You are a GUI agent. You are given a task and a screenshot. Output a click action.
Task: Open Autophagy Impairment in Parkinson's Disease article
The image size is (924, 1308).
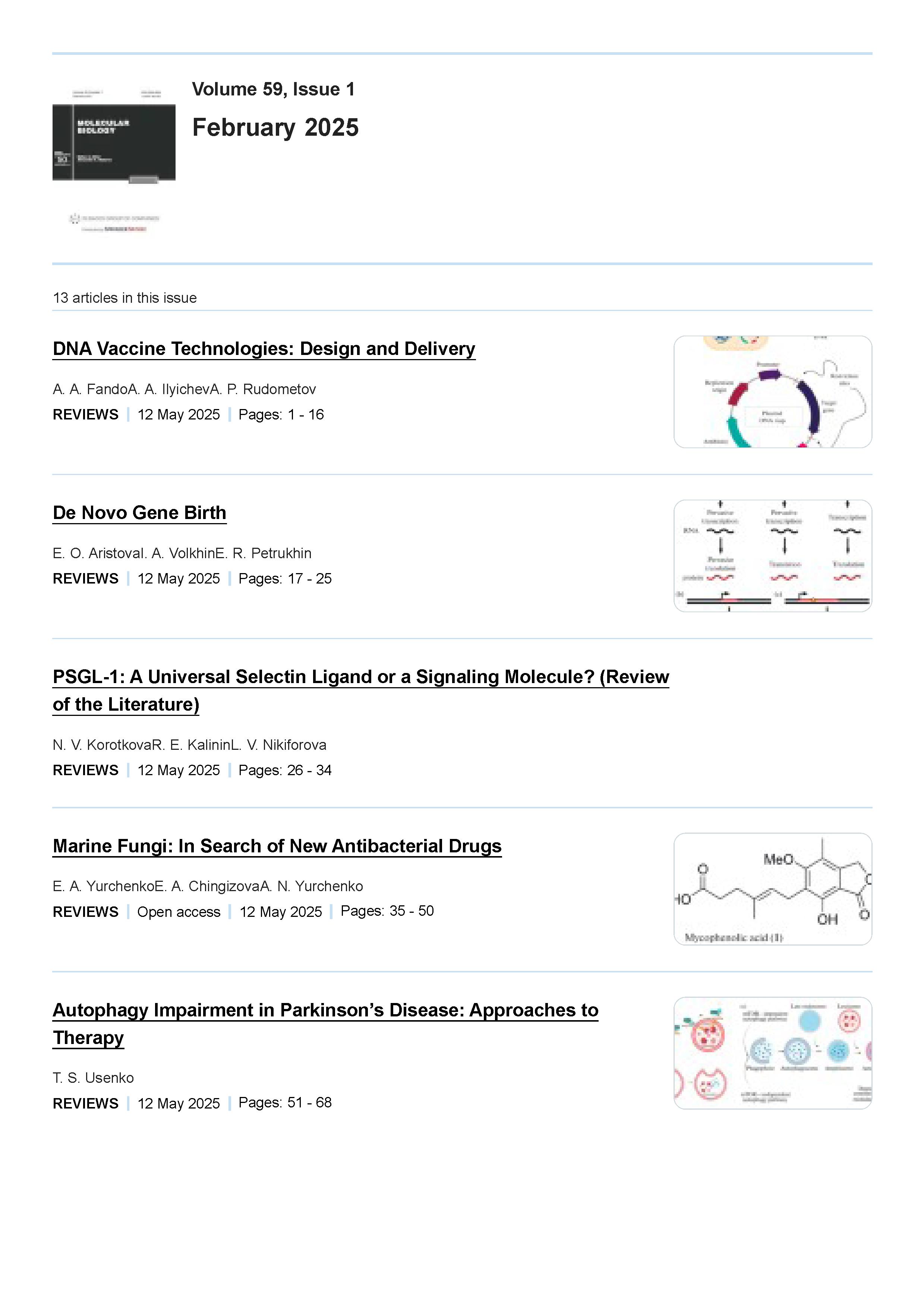pyautogui.click(x=326, y=1024)
